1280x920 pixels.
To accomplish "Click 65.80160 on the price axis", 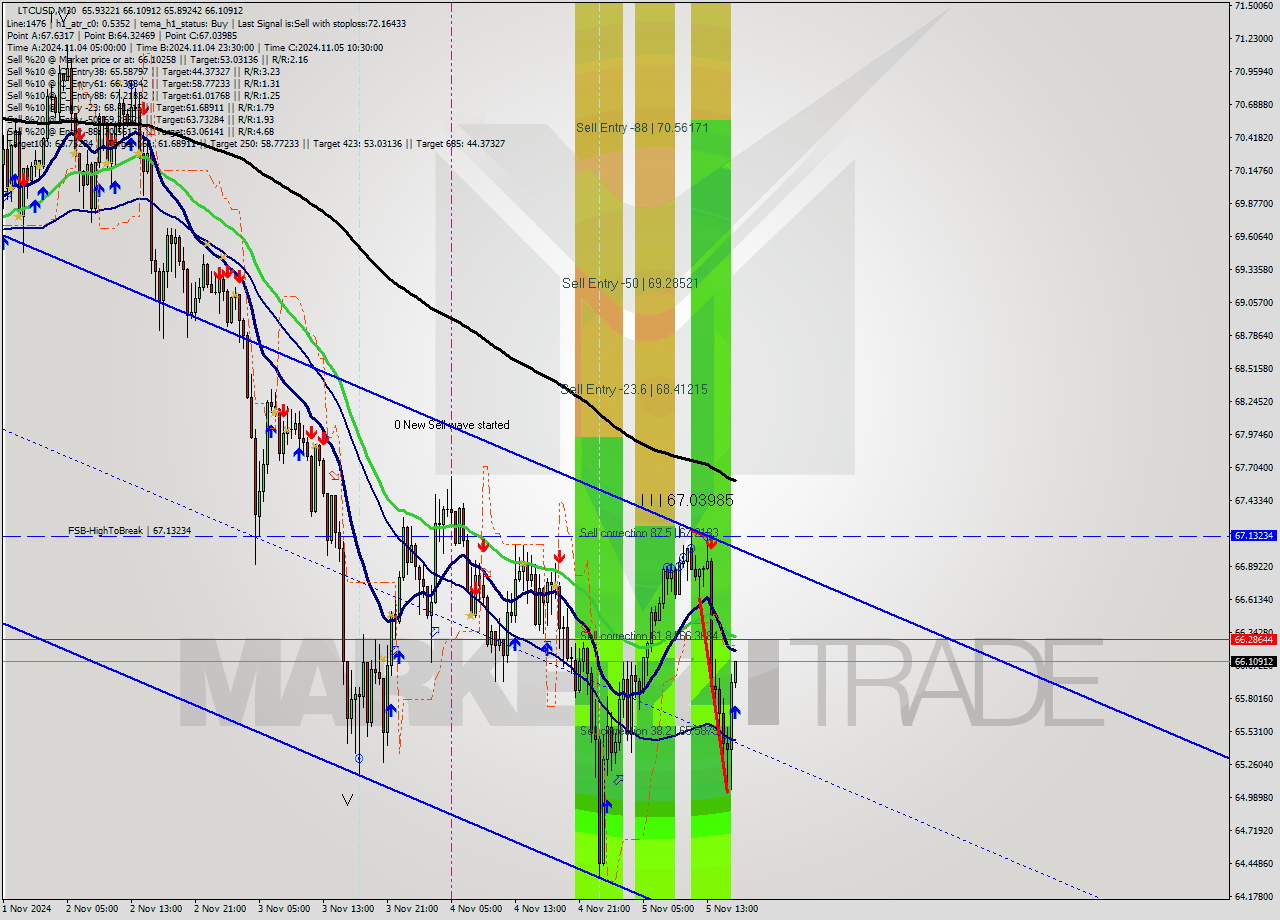I will click(1253, 698).
